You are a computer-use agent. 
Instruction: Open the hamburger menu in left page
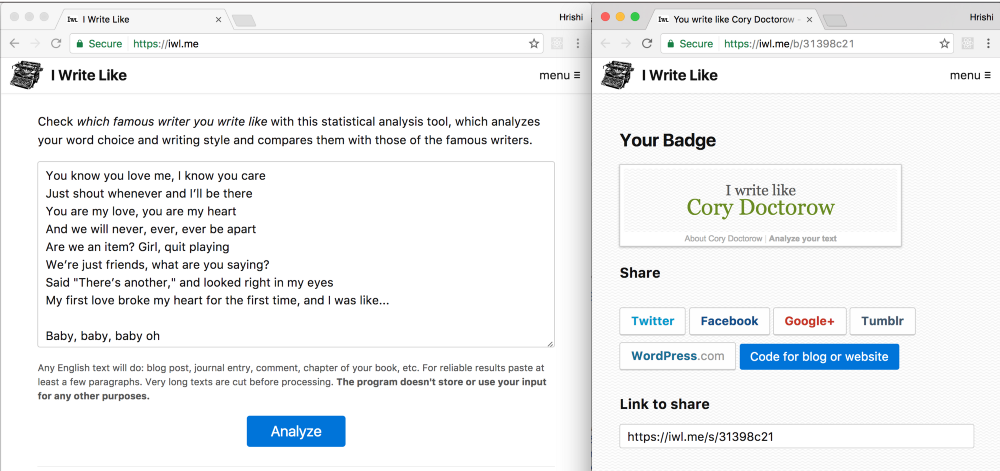(x=560, y=75)
